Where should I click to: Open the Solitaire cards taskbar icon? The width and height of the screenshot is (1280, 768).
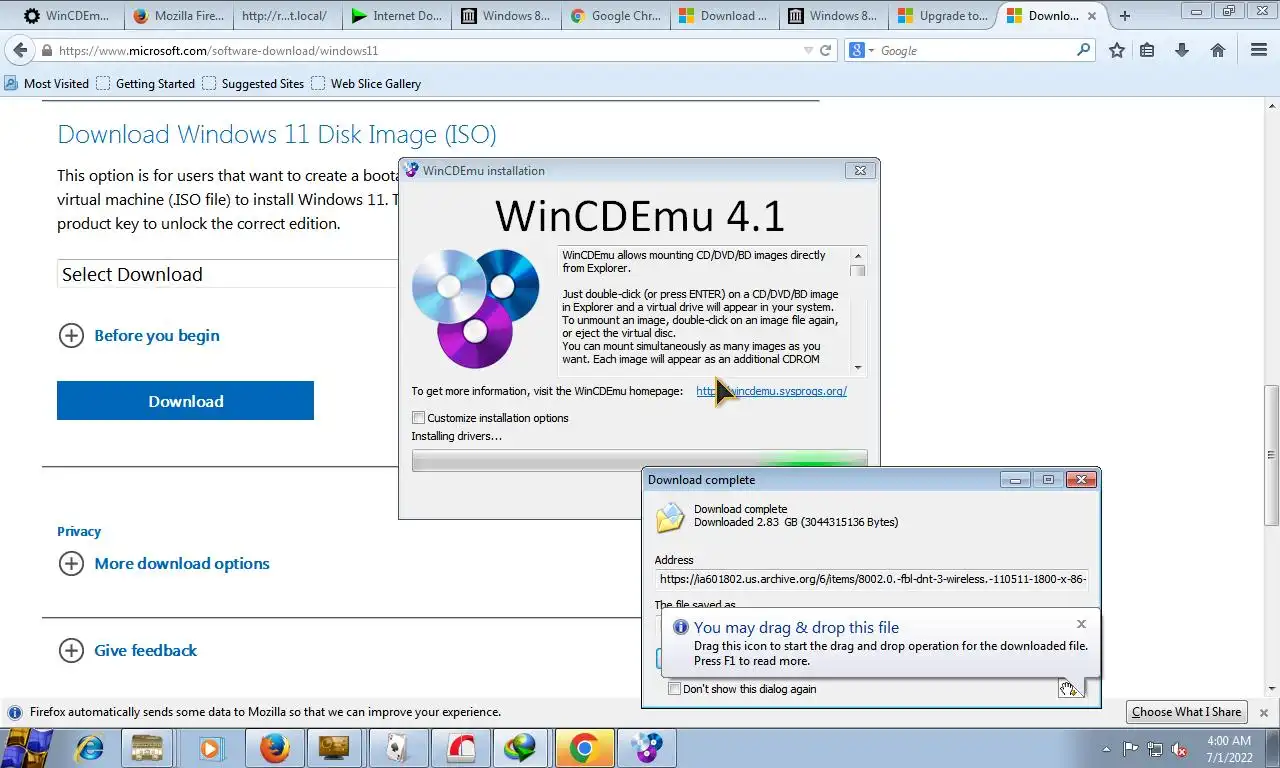398,748
